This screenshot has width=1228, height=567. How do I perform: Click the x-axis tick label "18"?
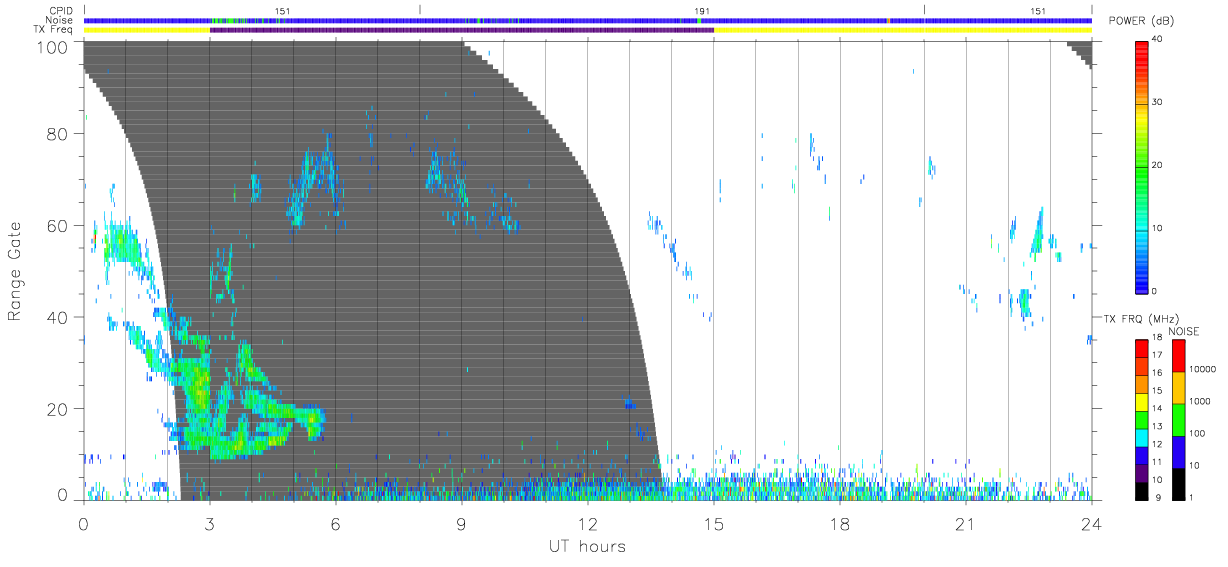point(839,523)
